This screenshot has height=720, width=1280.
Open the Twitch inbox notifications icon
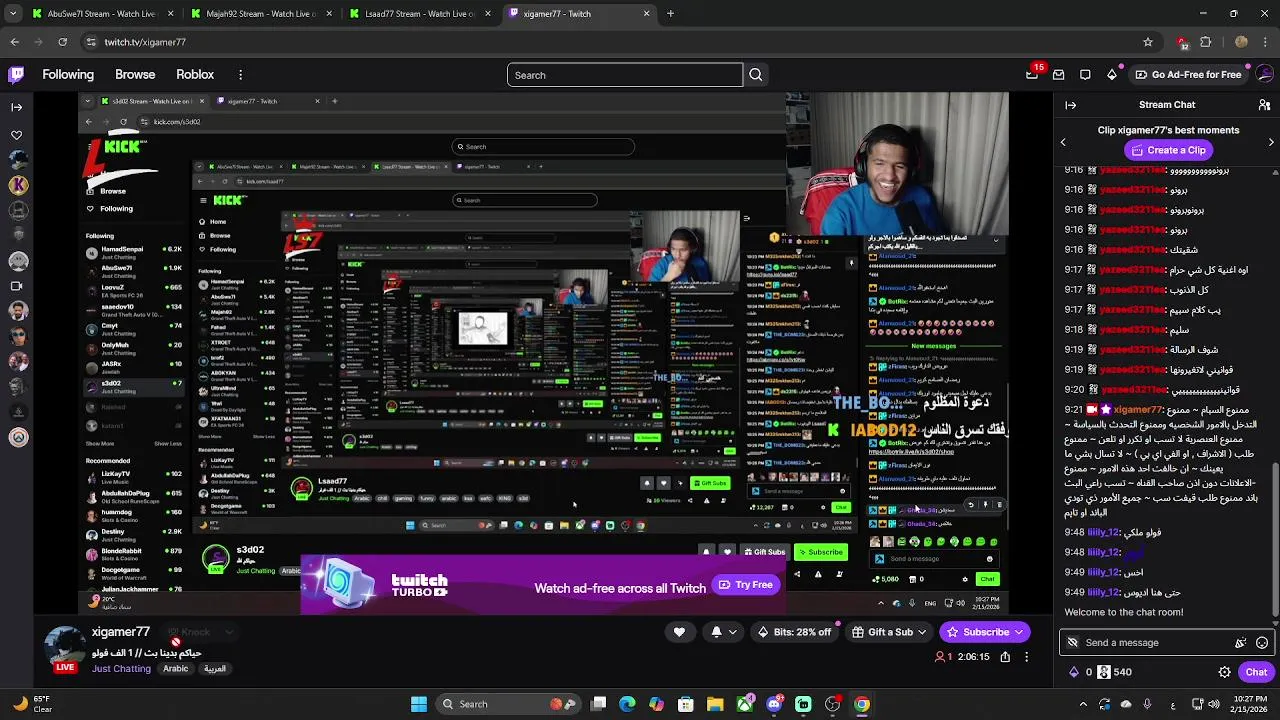point(1058,74)
